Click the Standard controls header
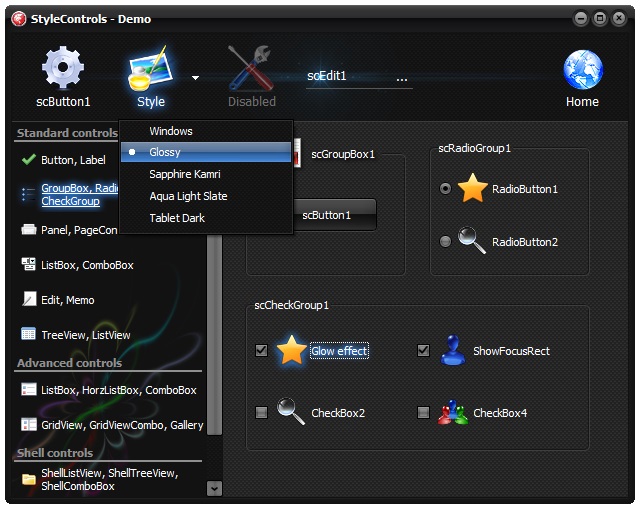 (x=67, y=133)
